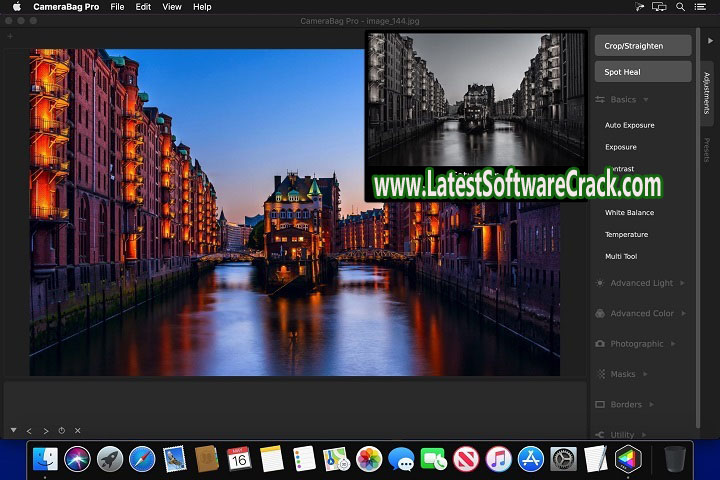Click the plus icon above the photo

click(10, 36)
